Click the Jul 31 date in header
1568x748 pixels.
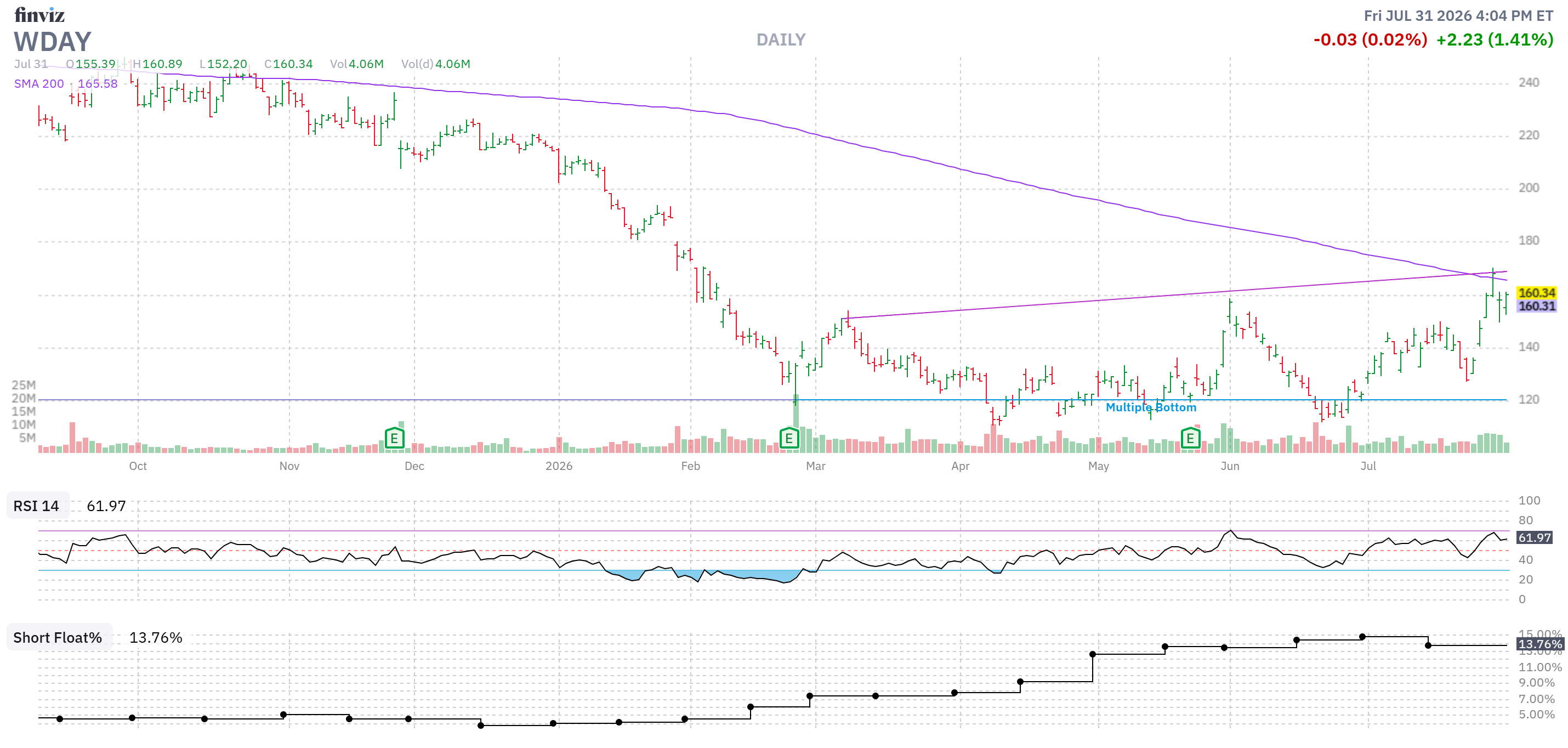coord(31,64)
